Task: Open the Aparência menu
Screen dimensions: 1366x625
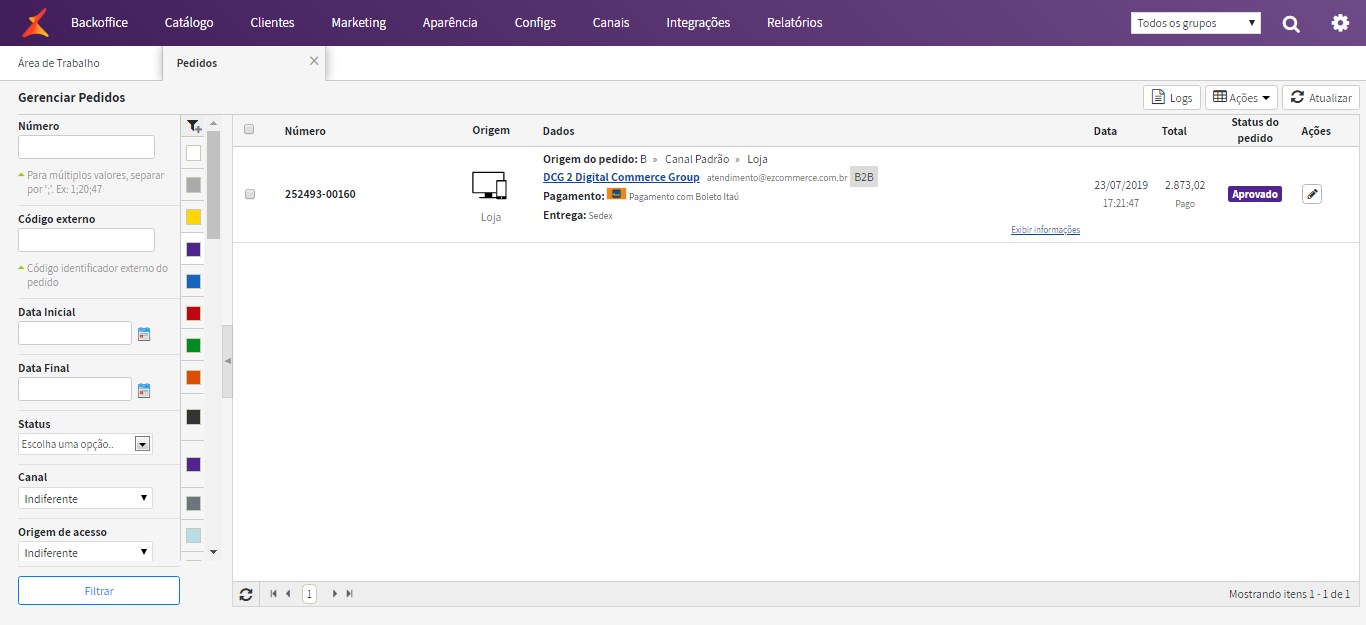Action: (x=450, y=23)
